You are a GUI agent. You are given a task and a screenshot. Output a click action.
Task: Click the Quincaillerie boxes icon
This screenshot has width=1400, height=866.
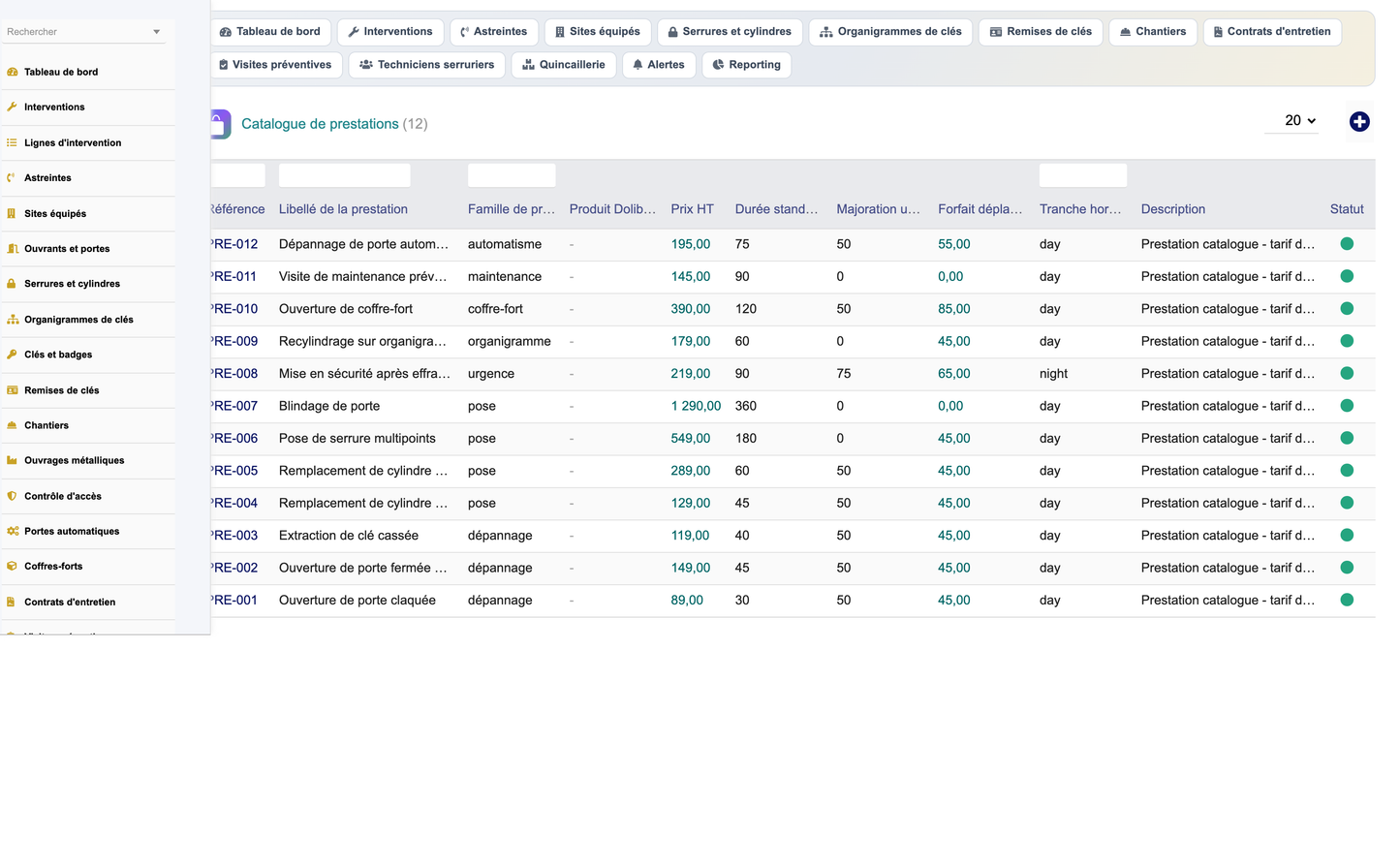point(528,65)
